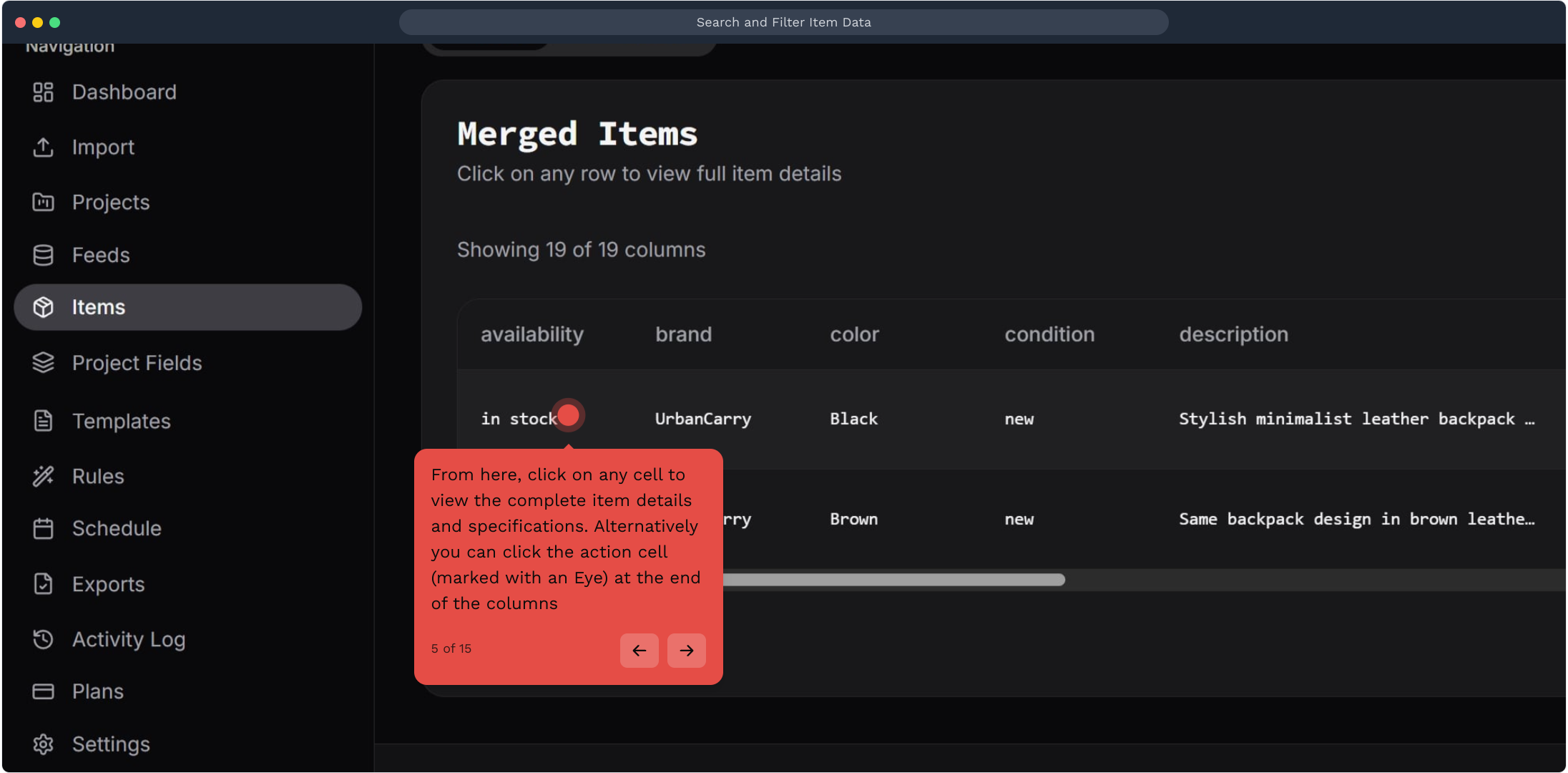Click the Schedule calendar icon

click(x=43, y=529)
